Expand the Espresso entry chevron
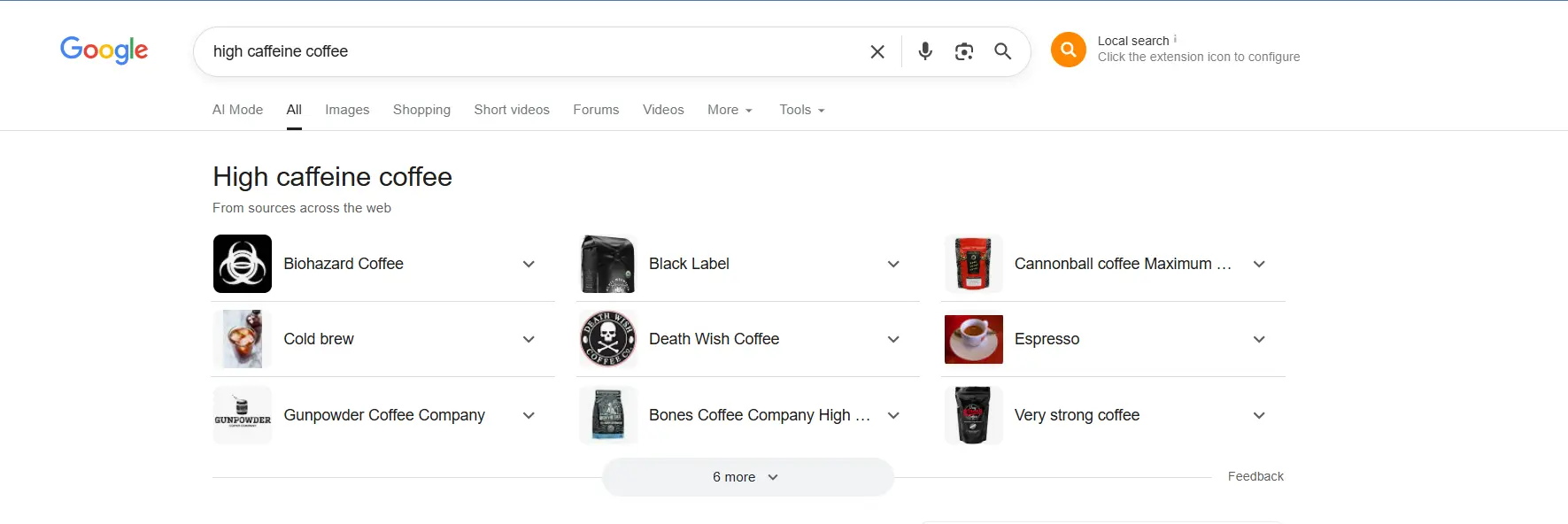Viewport: 1568px width, 524px height. [1259, 339]
